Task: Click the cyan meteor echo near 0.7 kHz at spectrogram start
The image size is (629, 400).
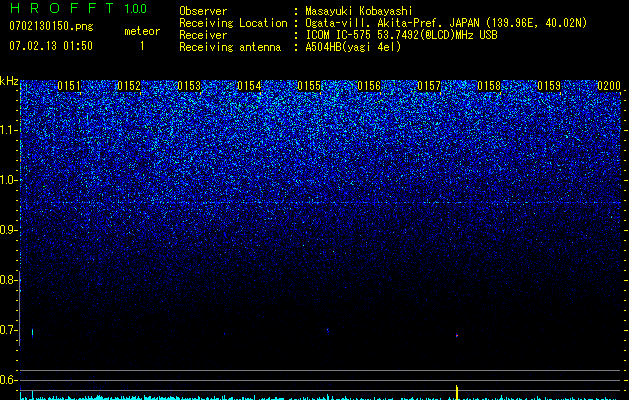Action: click(32, 332)
